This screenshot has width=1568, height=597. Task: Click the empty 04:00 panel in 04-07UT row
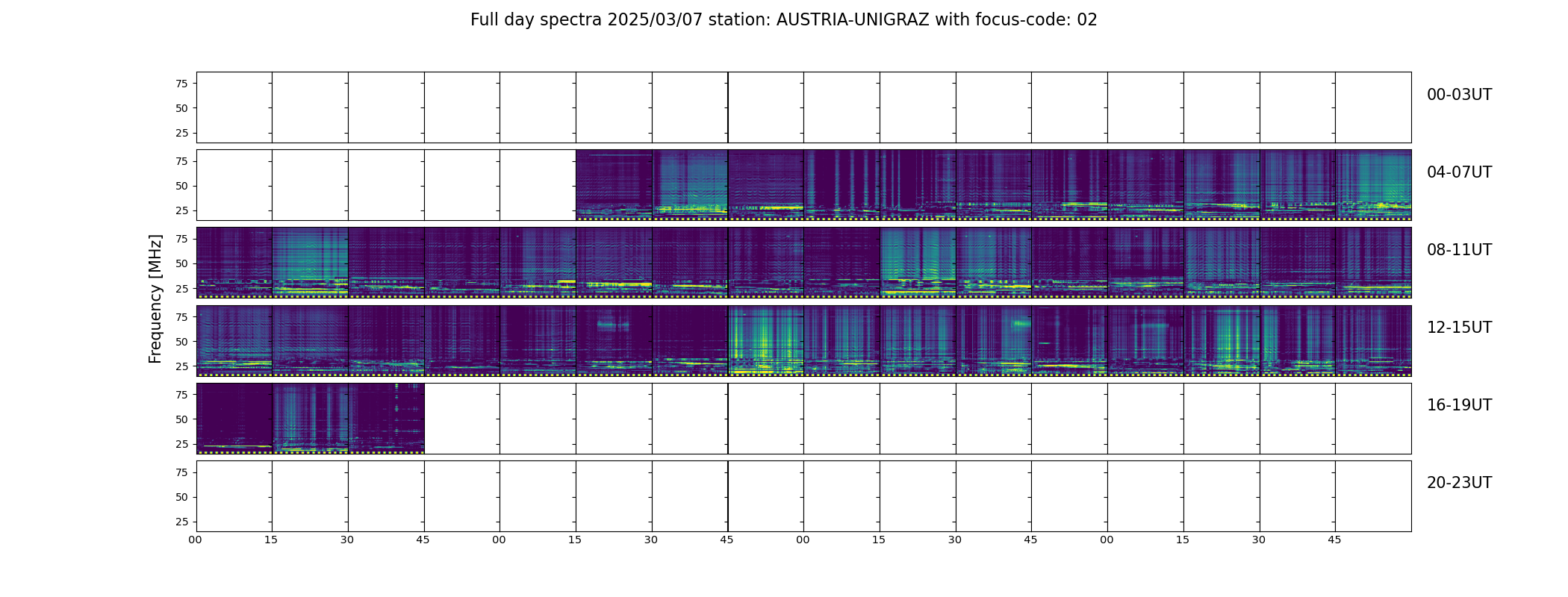click(234, 185)
